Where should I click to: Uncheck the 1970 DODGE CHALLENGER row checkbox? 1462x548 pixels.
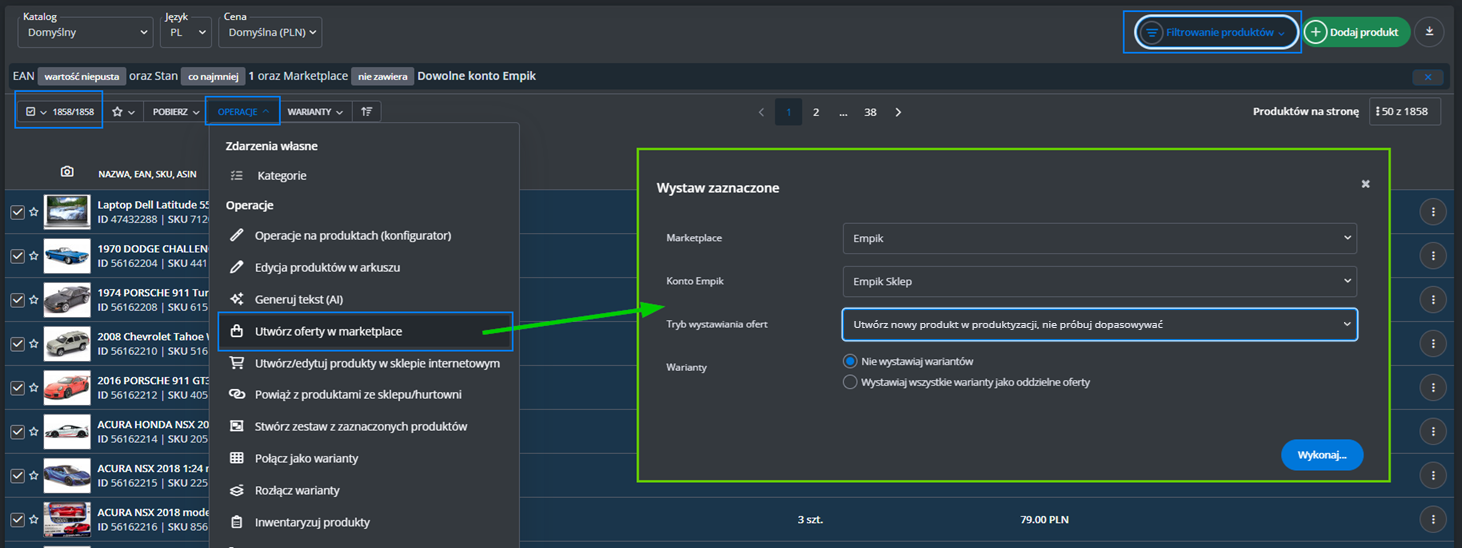(x=17, y=256)
